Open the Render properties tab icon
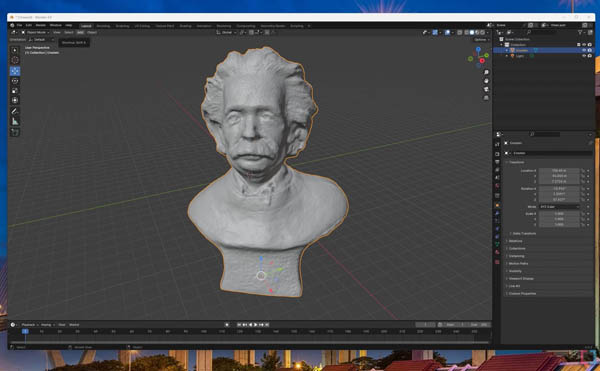The height and width of the screenshot is (371, 600). tap(497, 154)
